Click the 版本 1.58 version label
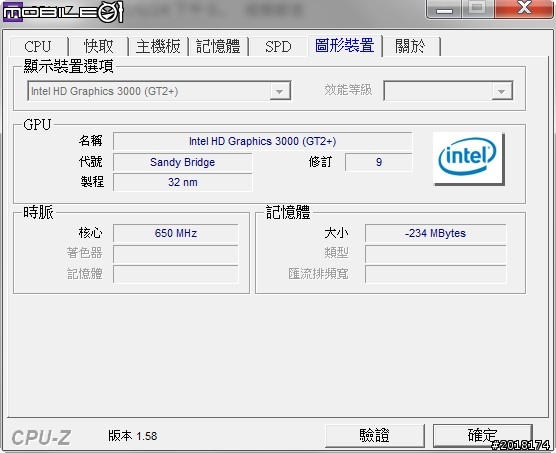Image resolution: width=556 pixels, height=453 pixels. coord(133,436)
